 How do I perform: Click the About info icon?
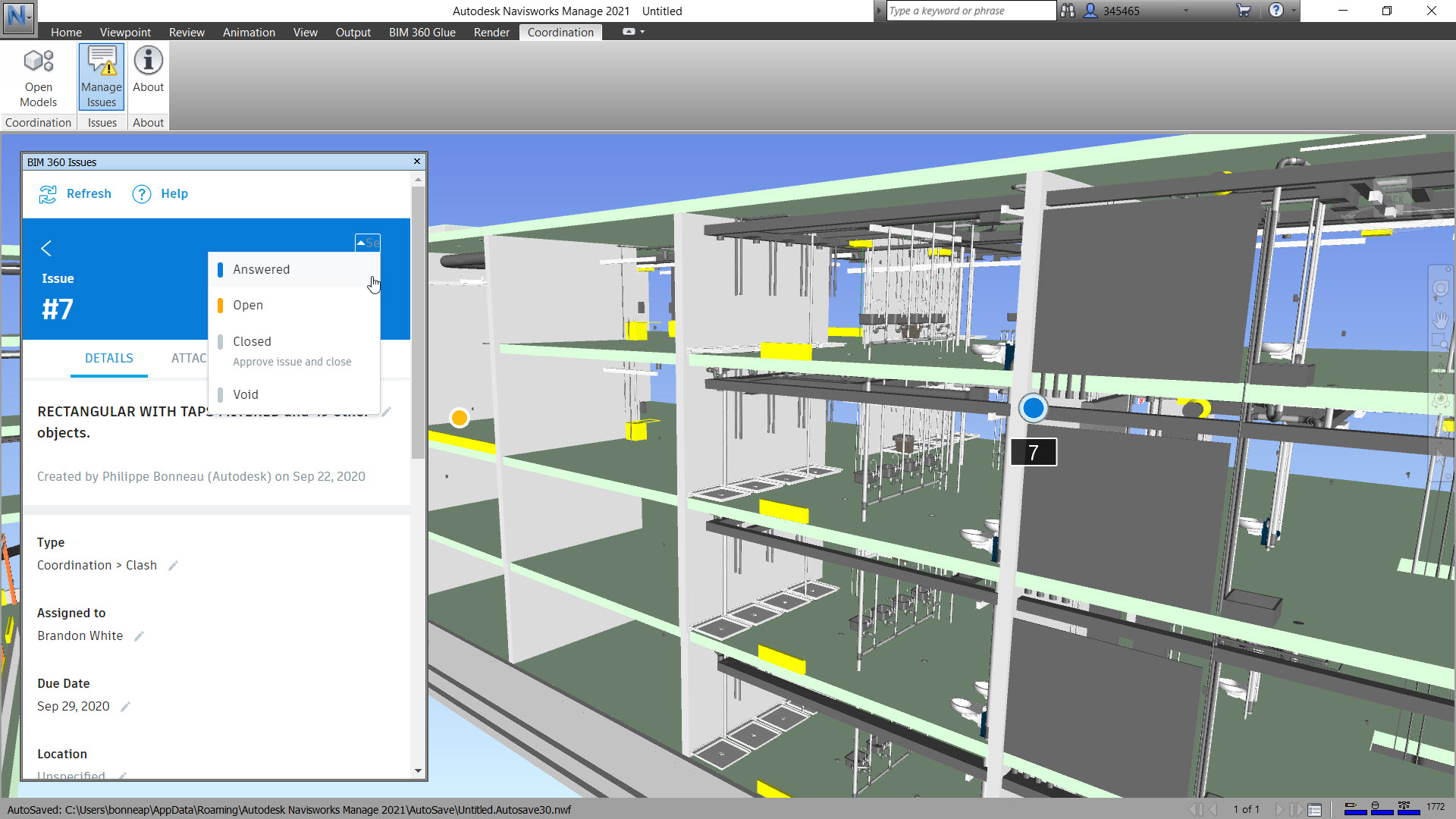pyautogui.click(x=148, y=61)
